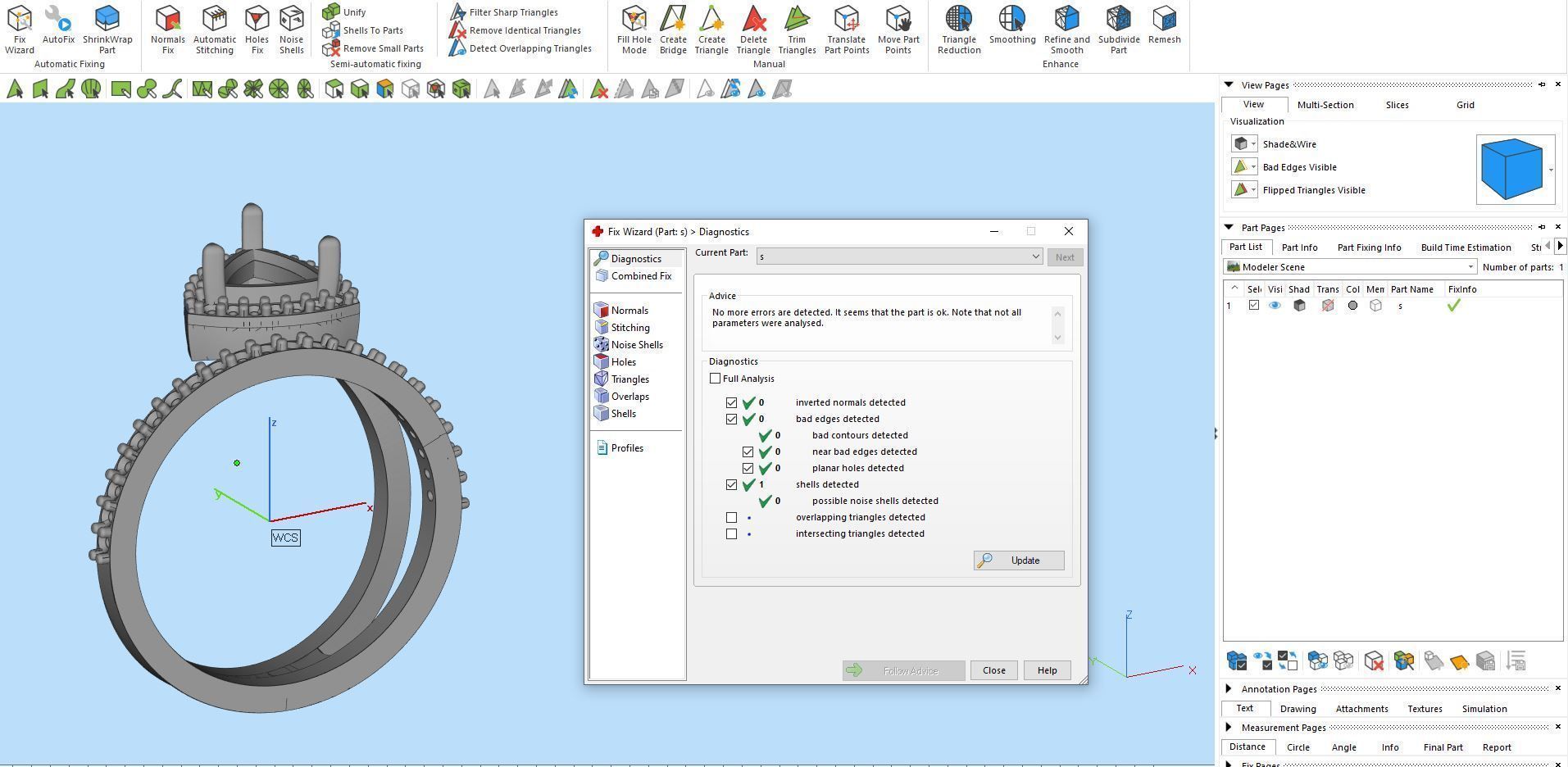
Task: Enable intersecting triangles detected check
Action: coord(731,533)
